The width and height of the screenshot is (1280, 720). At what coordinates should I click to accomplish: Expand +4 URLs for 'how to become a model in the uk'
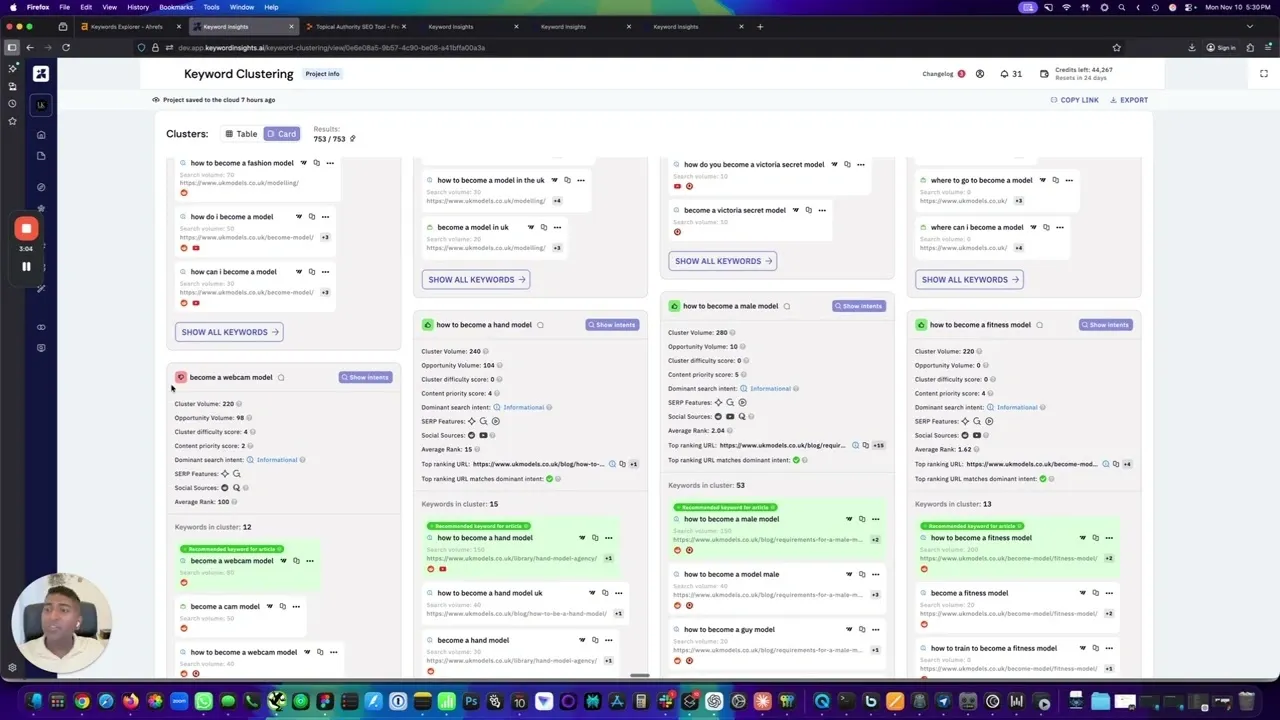(x=557, y=201)
